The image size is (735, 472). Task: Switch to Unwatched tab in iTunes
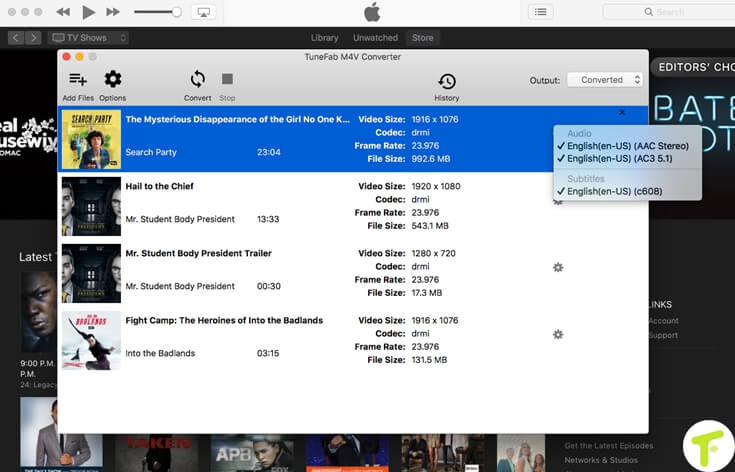coord(375,37)
